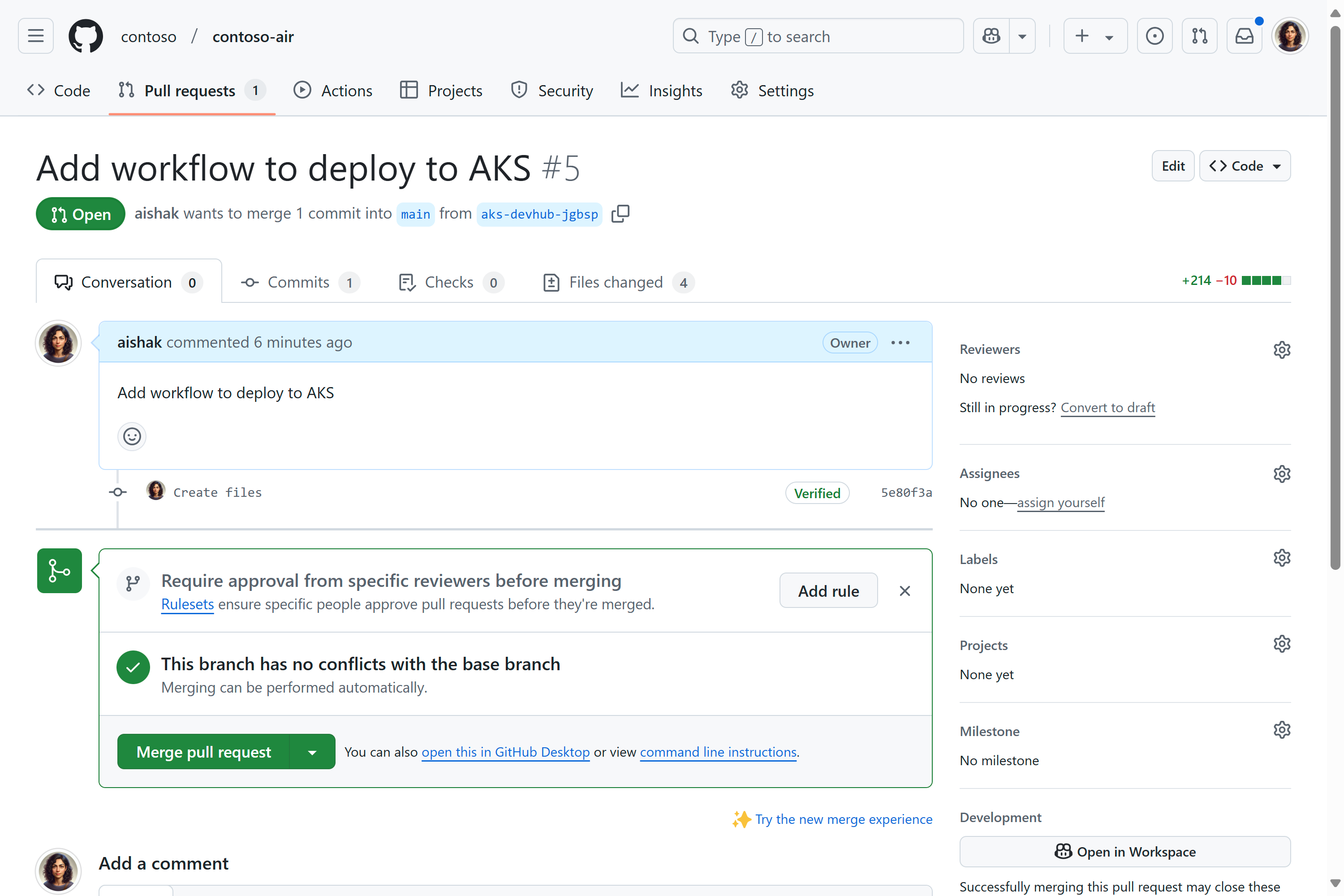Click the GitHub logo icon
The width and height of the screenshot is (1344, 896).
[86, 36]
